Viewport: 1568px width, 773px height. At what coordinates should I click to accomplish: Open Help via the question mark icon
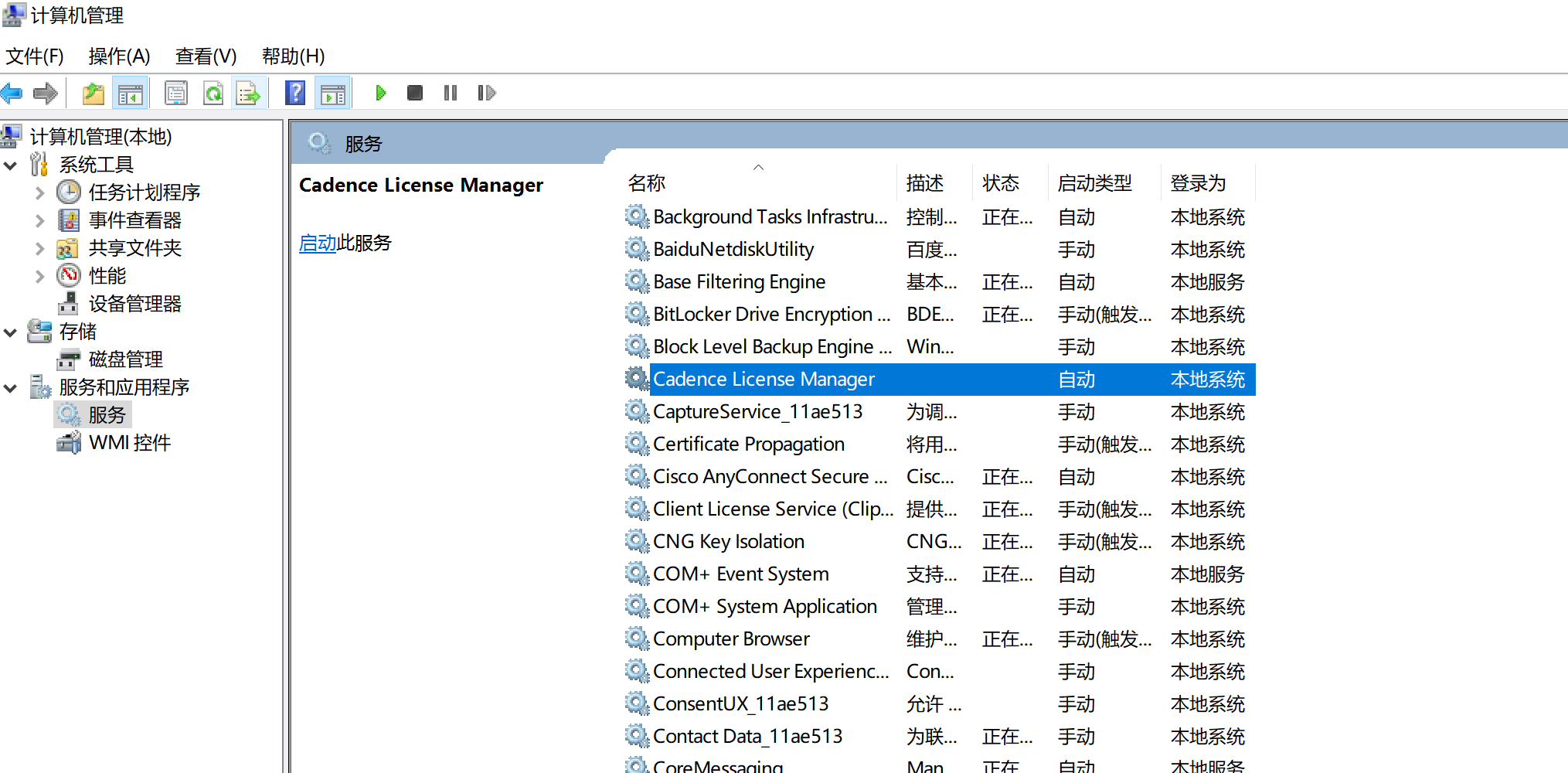(x=295, y=93)
